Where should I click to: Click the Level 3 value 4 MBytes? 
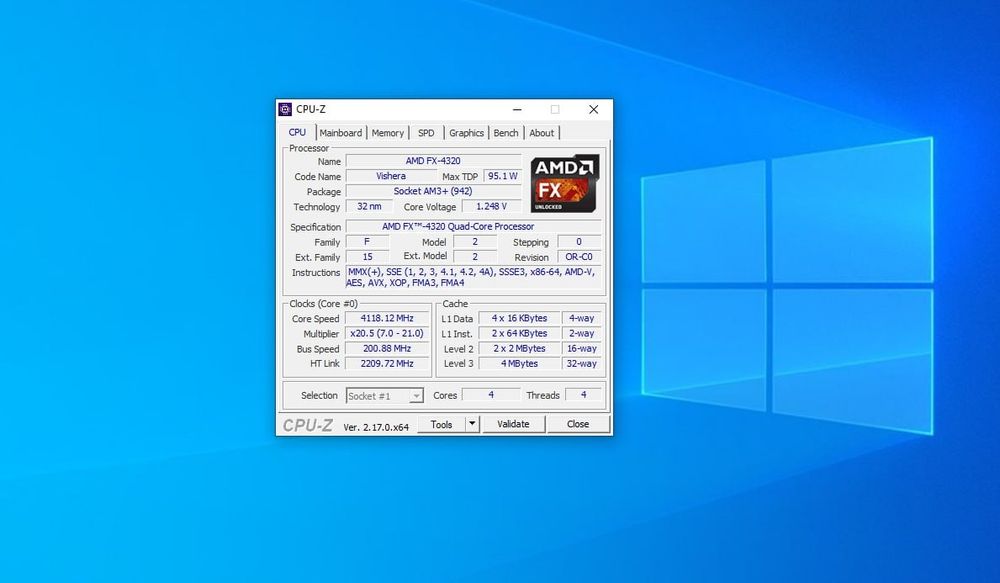point(519,364)
